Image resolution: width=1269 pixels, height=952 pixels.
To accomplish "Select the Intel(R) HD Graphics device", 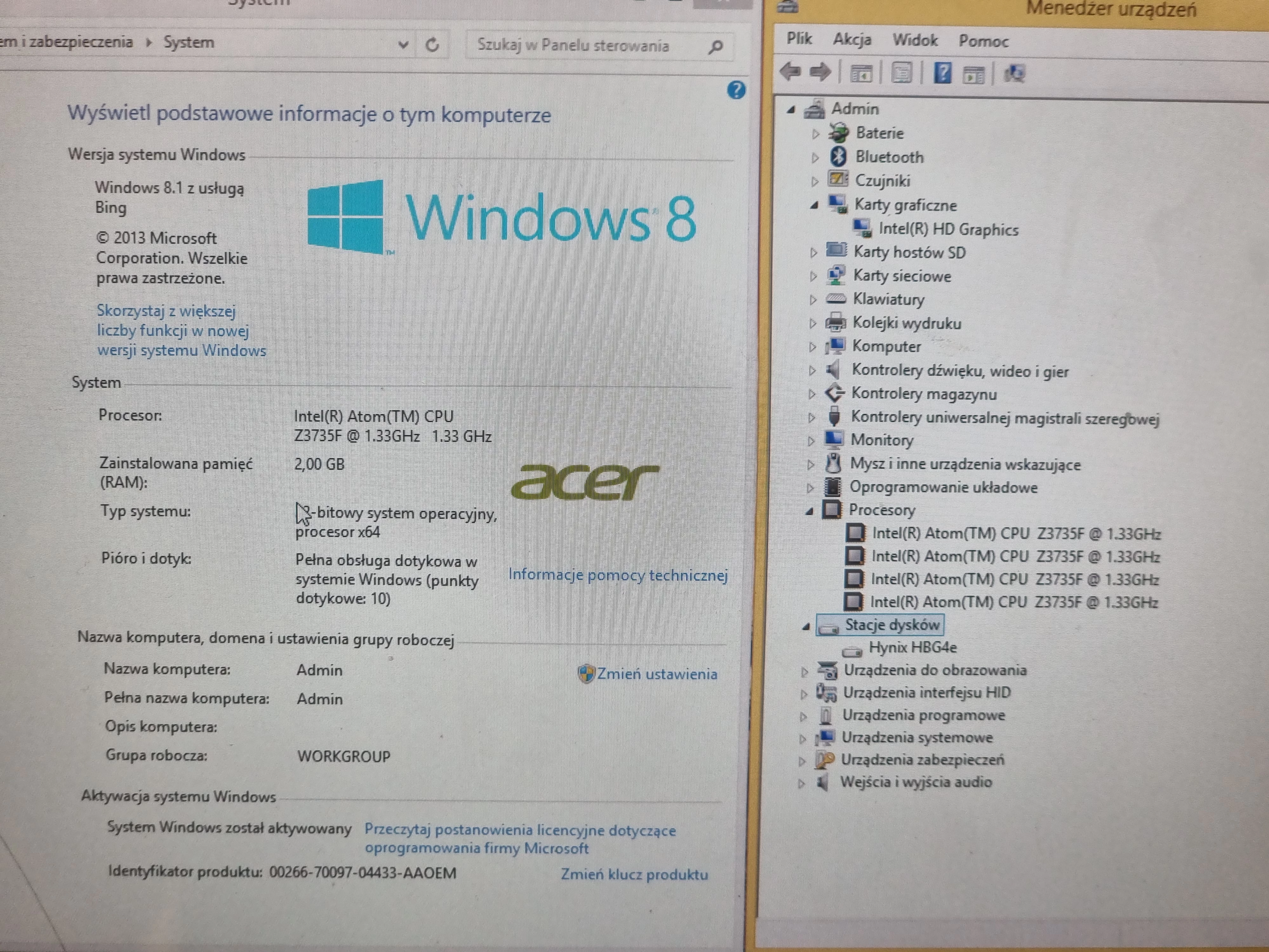I will [948, 229].
